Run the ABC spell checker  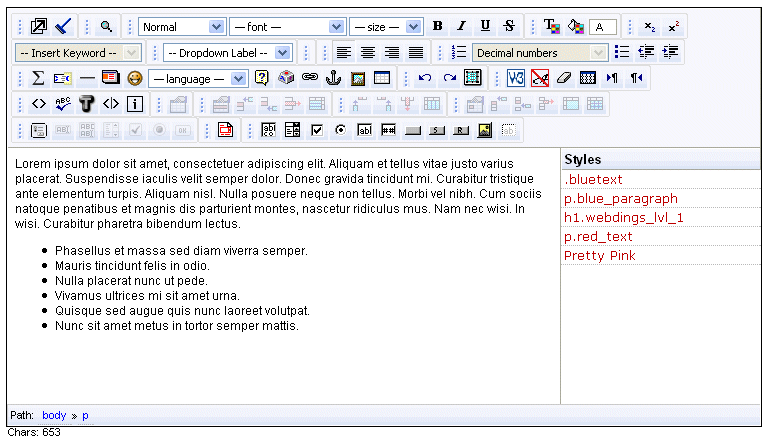pos(63,104)
